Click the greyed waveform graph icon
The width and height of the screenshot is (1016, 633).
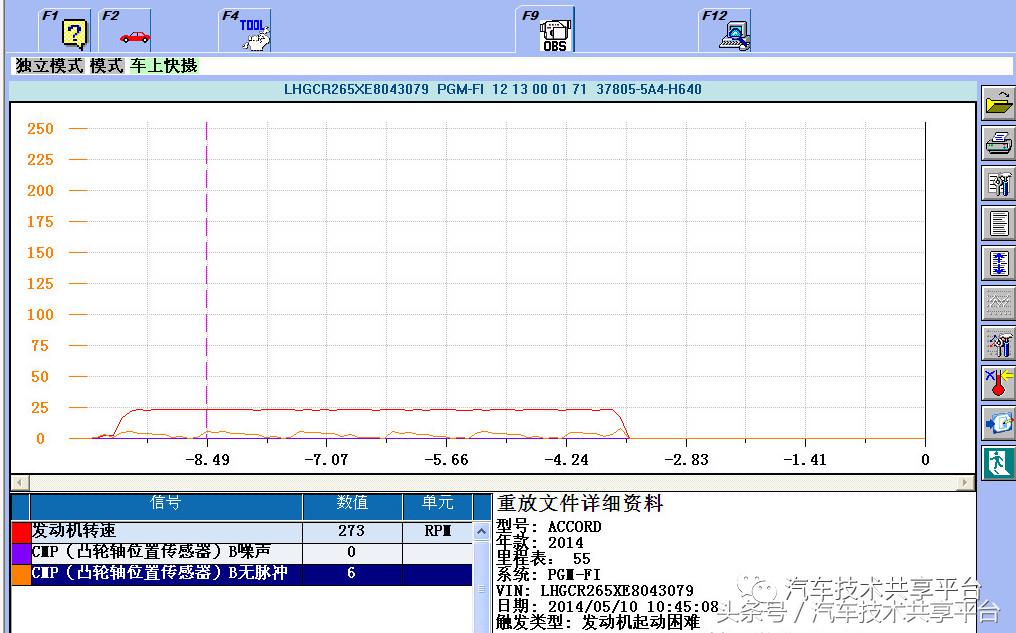pos(999,303)
